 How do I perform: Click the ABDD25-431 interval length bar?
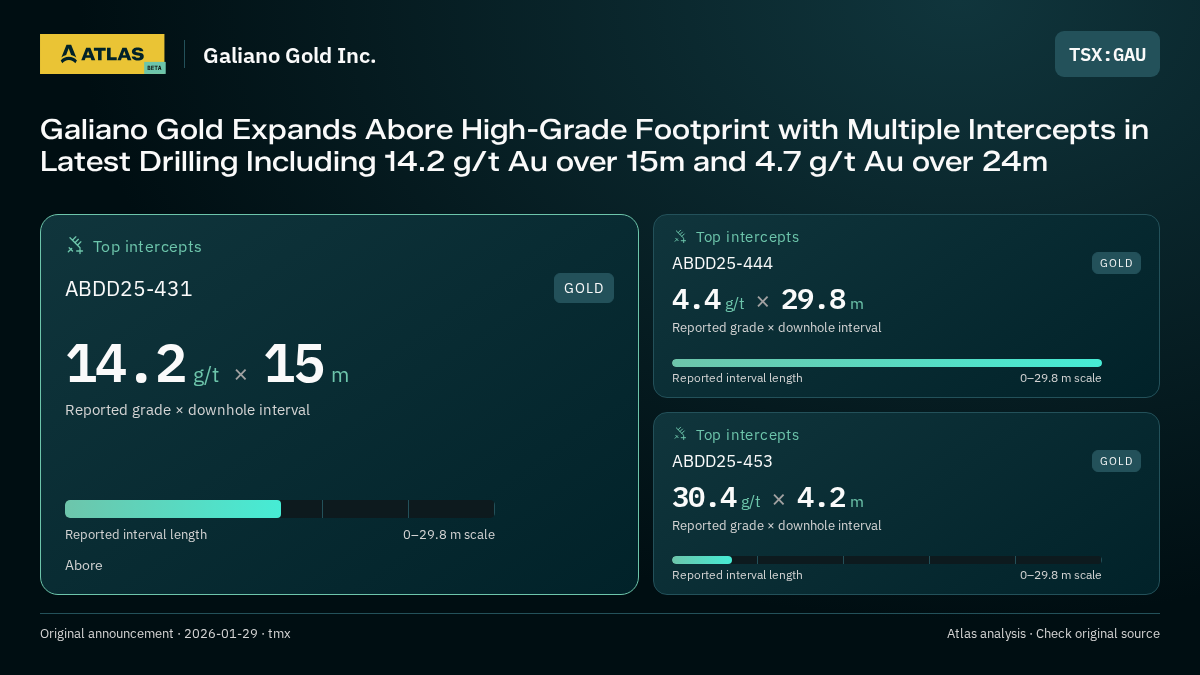tap(280, 509)
